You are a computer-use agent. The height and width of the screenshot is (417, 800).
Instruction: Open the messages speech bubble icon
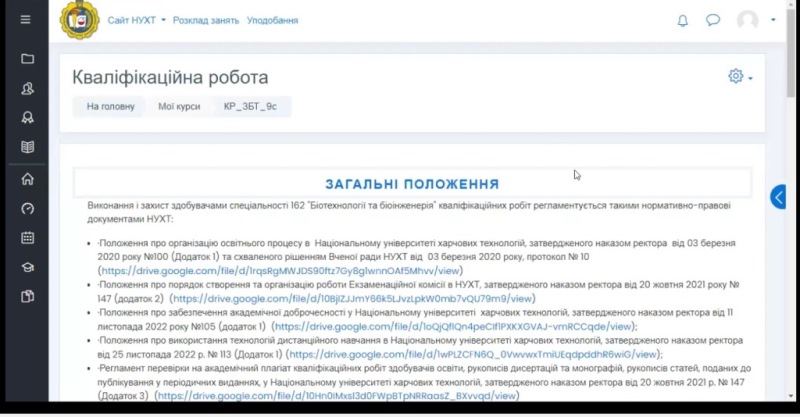pos(713,20)
